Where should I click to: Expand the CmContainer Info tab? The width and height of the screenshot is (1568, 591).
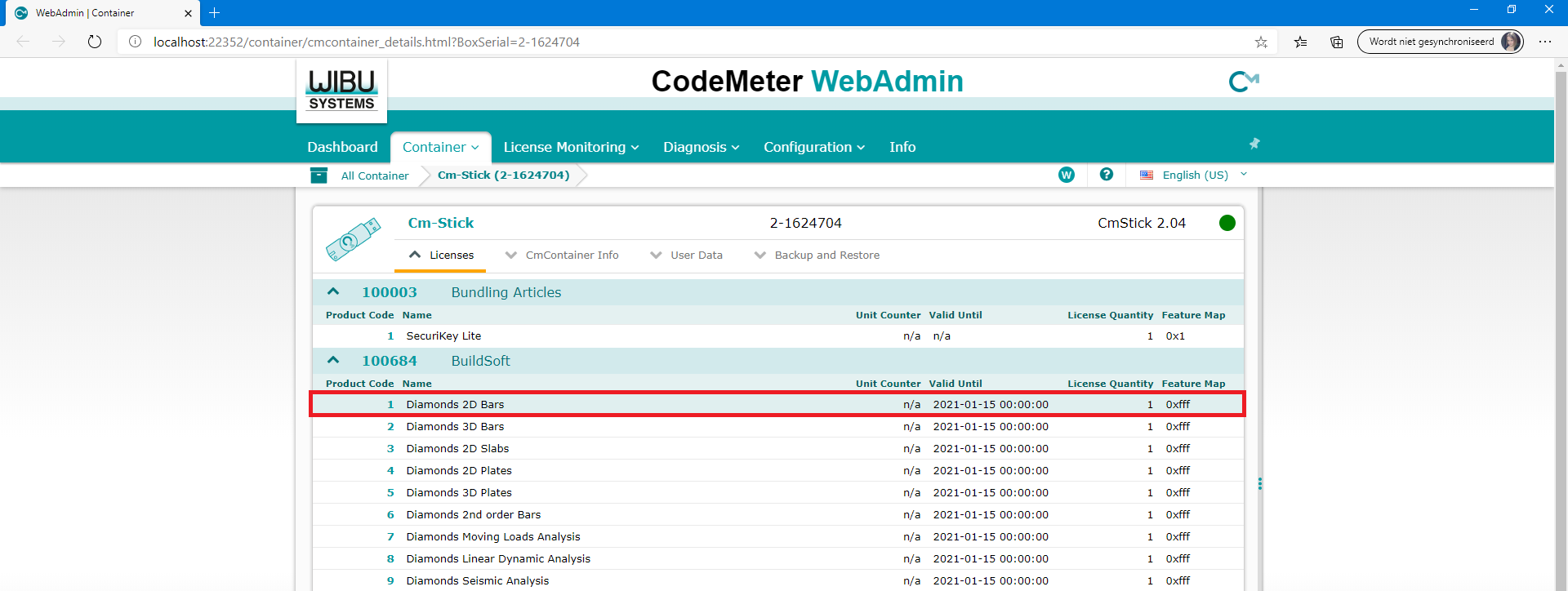[562, 255]
